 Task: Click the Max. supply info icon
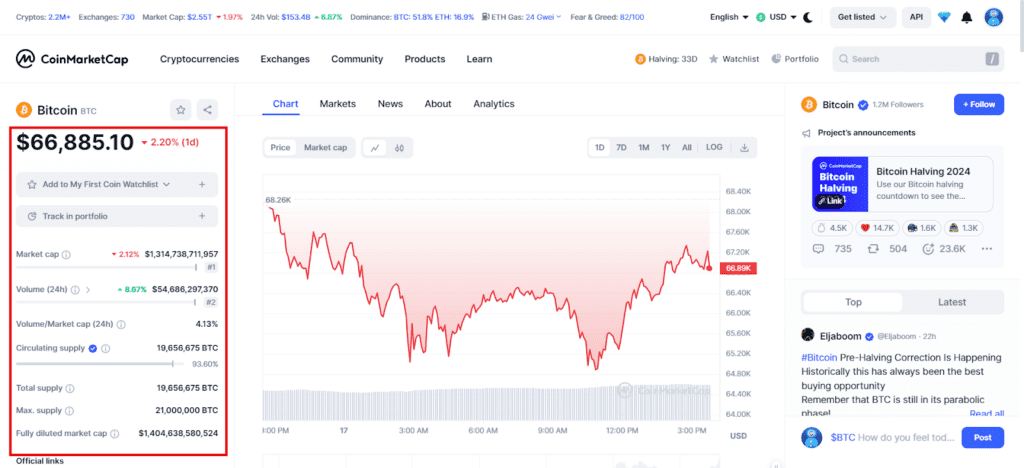[69, 411]
